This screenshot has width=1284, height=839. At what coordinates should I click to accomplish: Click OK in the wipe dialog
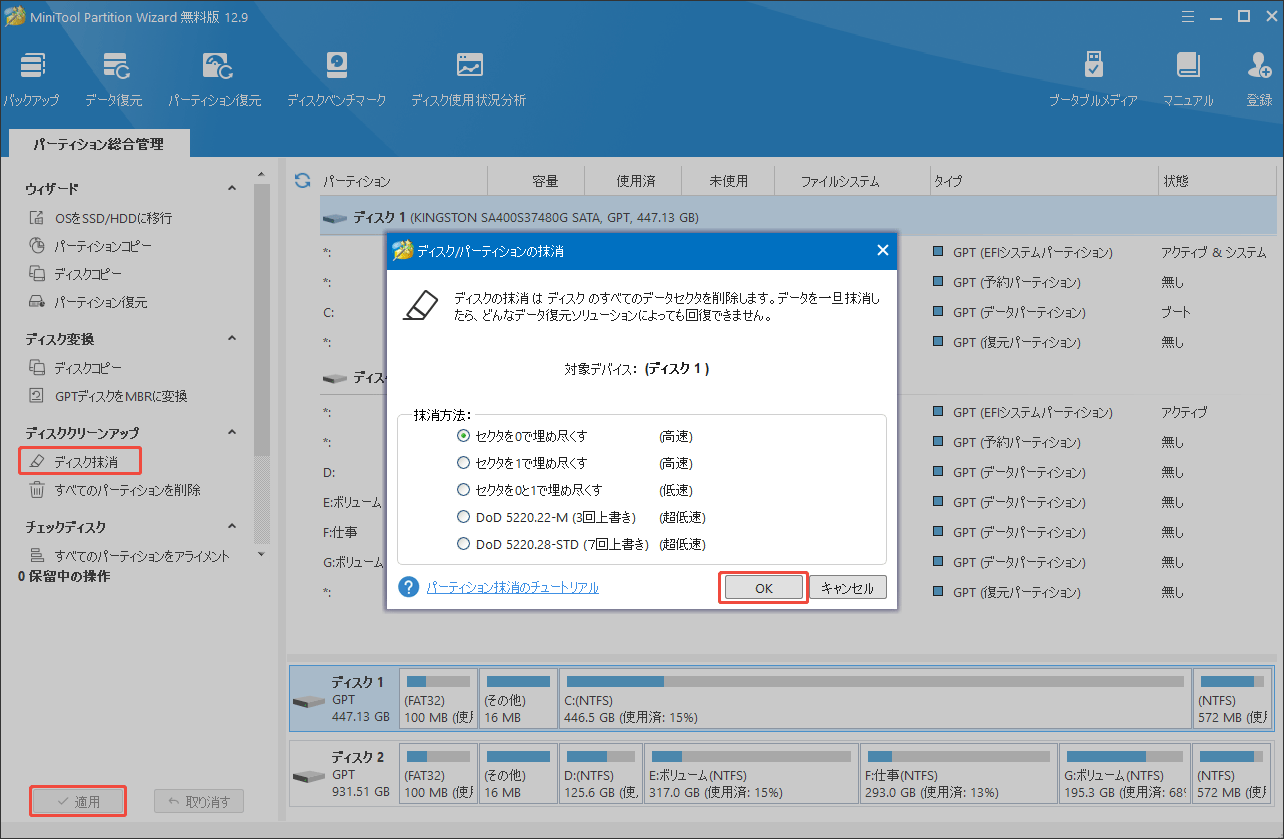[x=763, y=588]
